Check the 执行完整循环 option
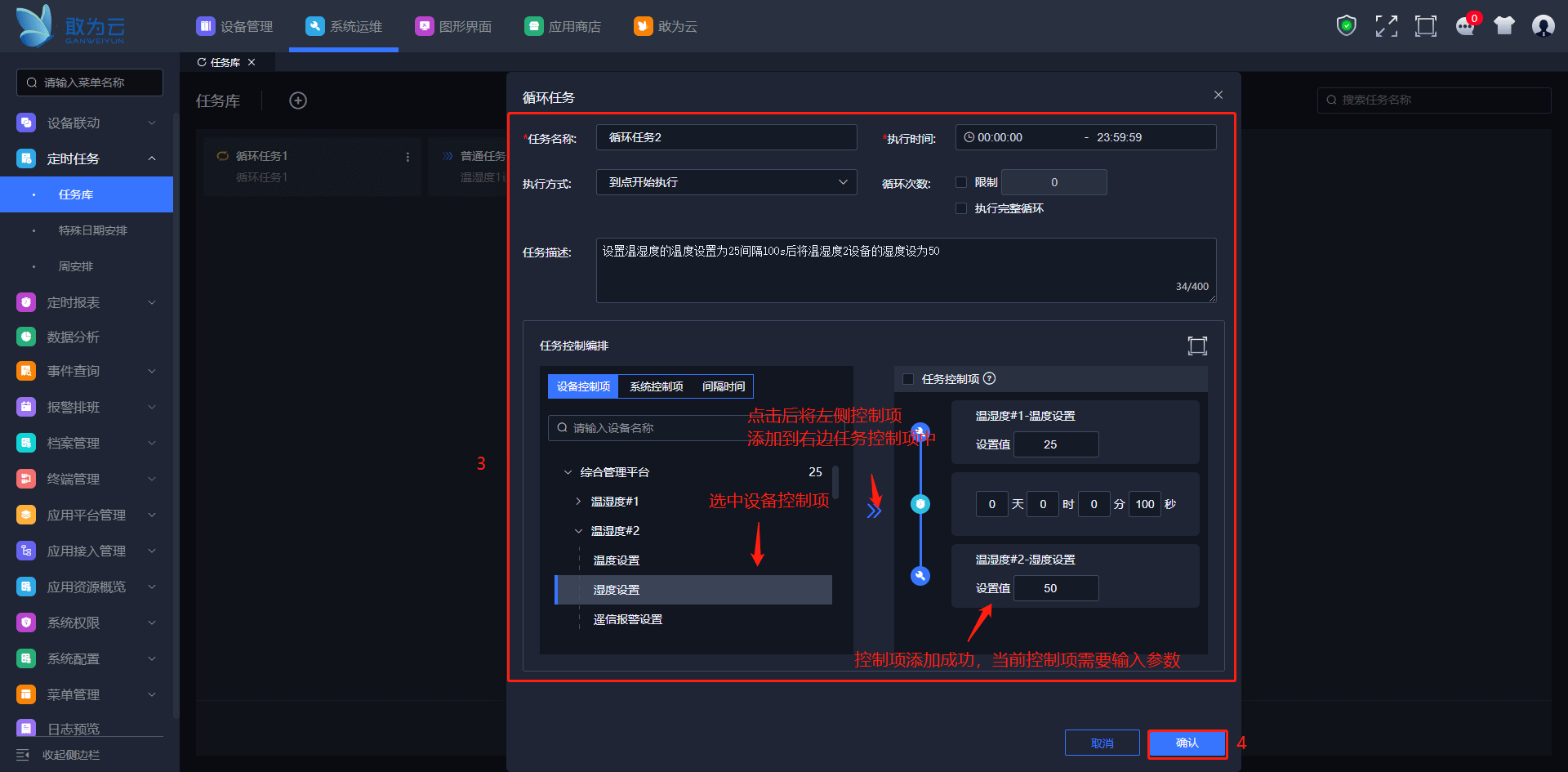Image resolution: width=1568 pixels, height=772 pixels. 961,208
